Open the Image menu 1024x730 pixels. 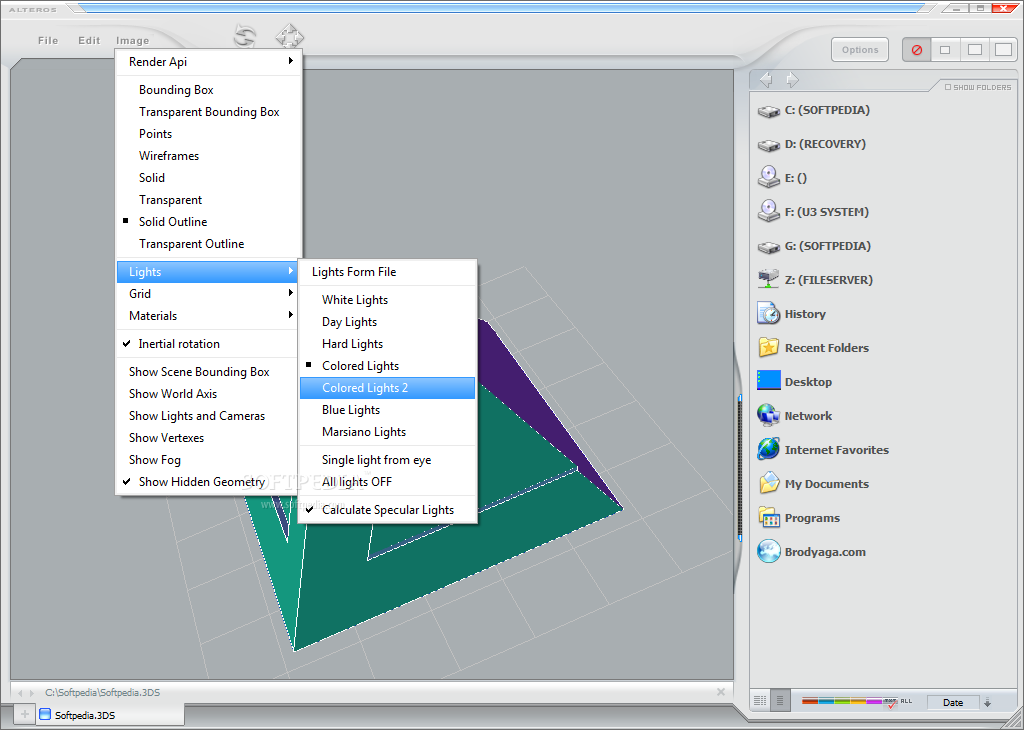point(133,40)
